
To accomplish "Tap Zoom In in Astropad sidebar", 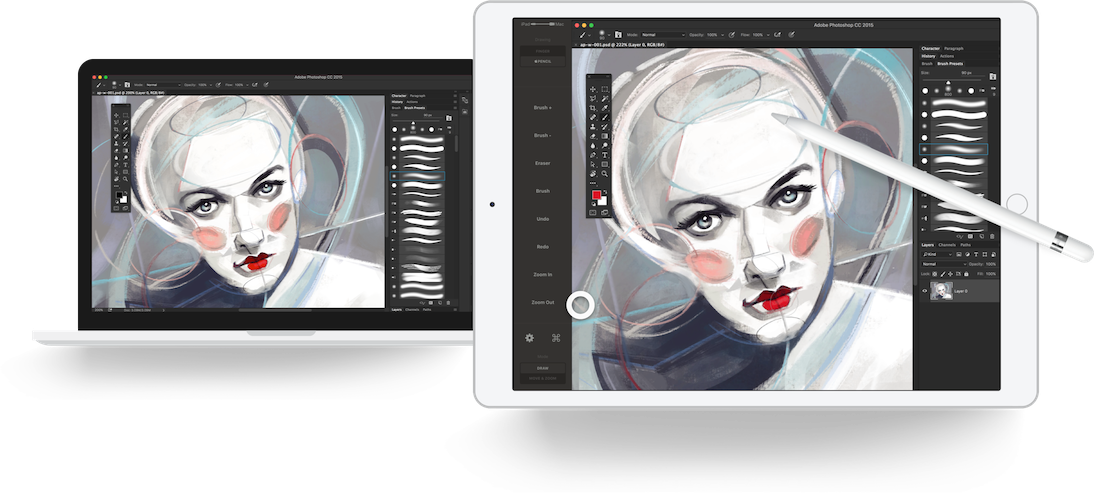I will [x=543, y=274].
